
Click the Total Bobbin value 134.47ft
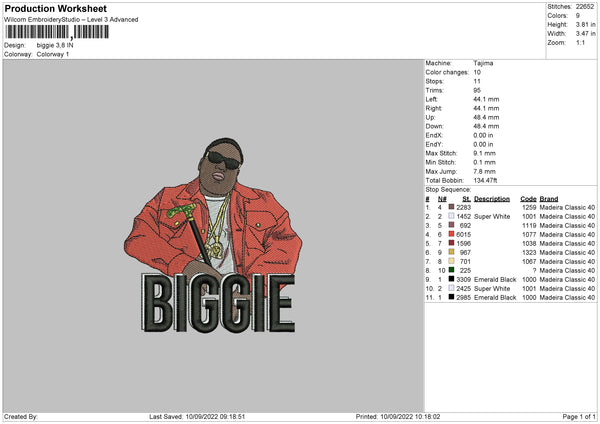(x=485, y=180)
